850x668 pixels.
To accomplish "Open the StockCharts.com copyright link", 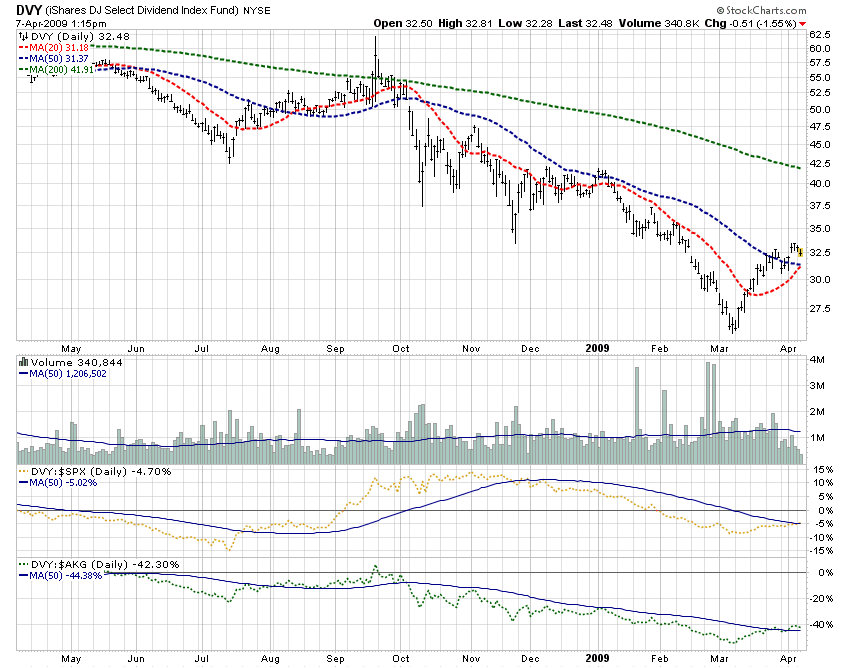I will click(x=761, y=10).
